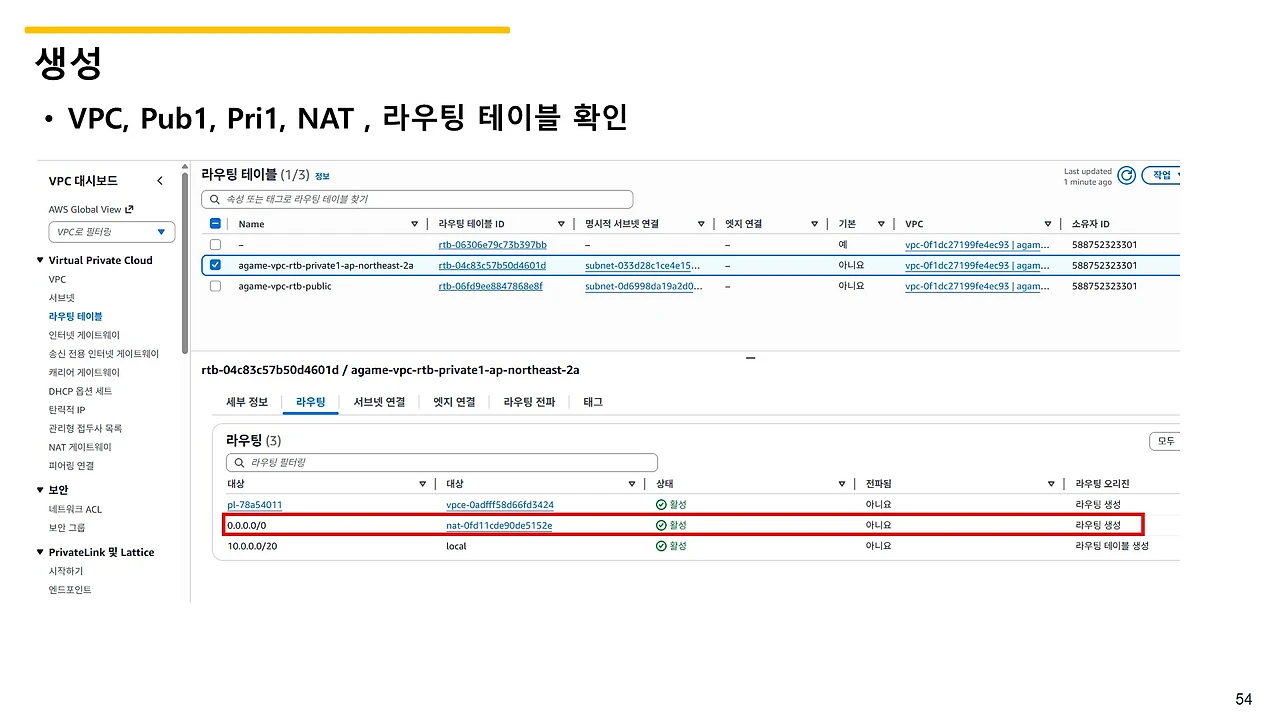This screenshot has height=720, width=1280.
Task: Uncheck the agame-vpc-rtb-private1-ap-northeast-2a row
Action: [x=216, y=265]
